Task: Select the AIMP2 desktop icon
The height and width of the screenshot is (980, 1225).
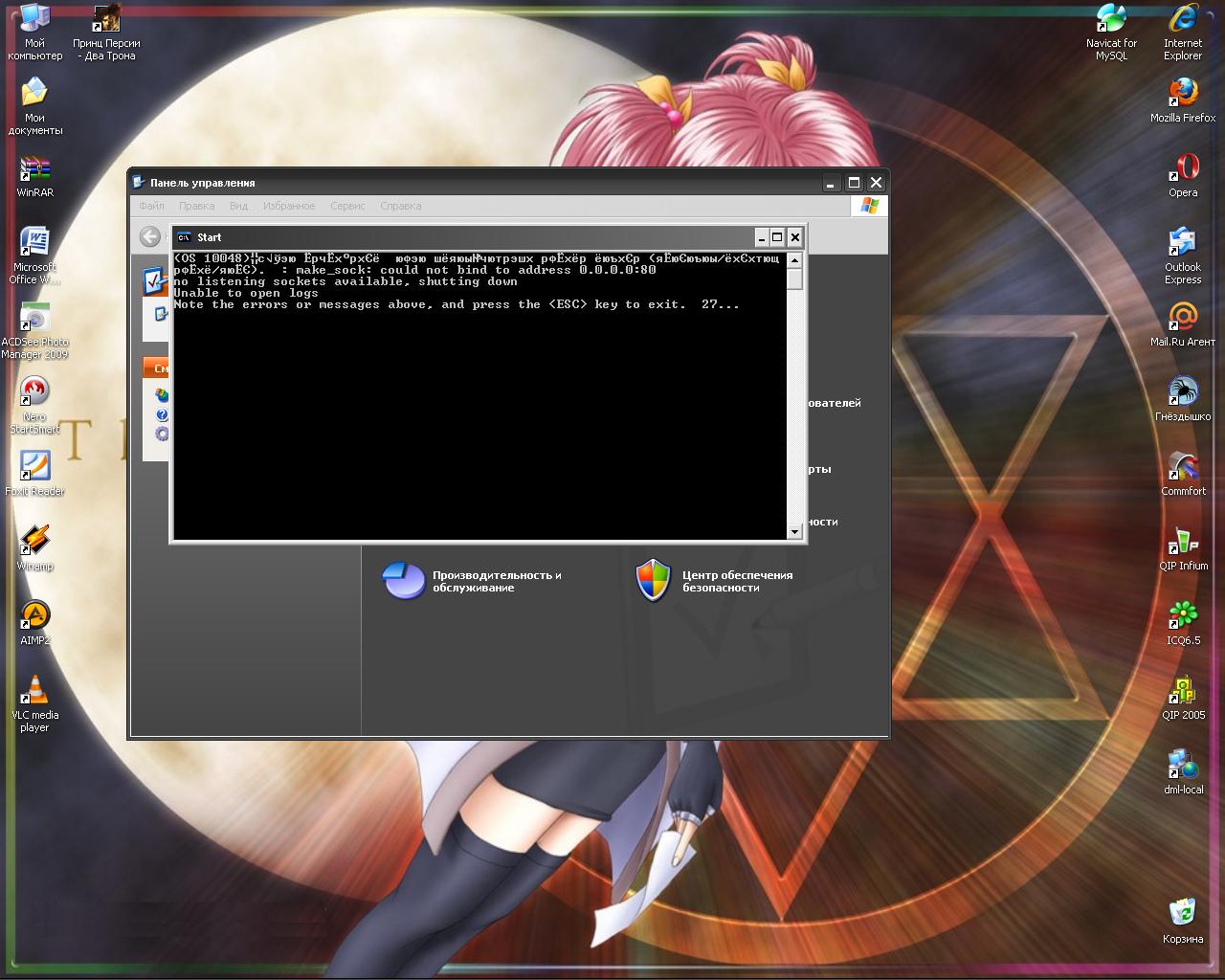Action: (34, 617)
